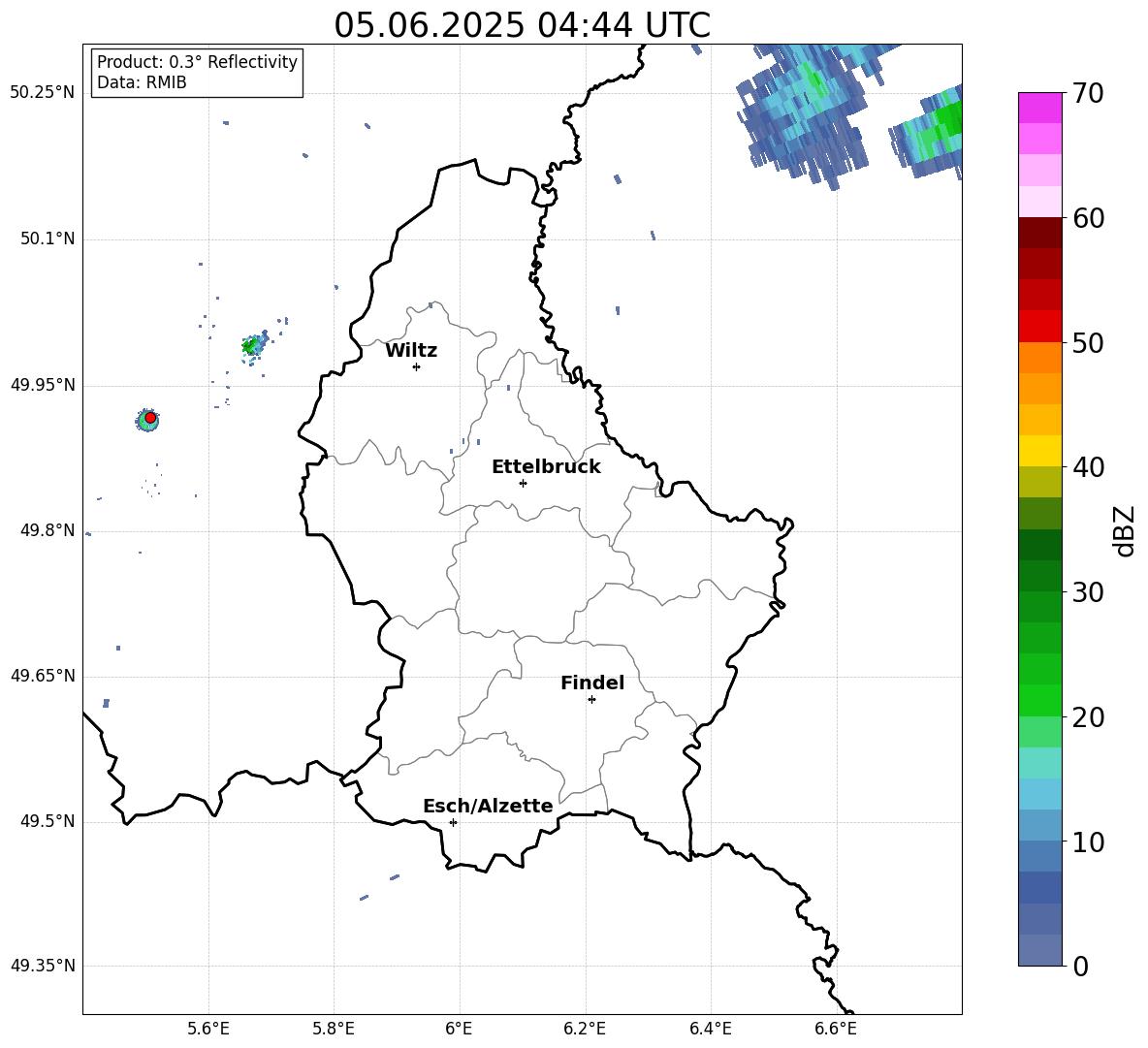Click the "Data: RMIB" legend line

click(x=142, y=82)
